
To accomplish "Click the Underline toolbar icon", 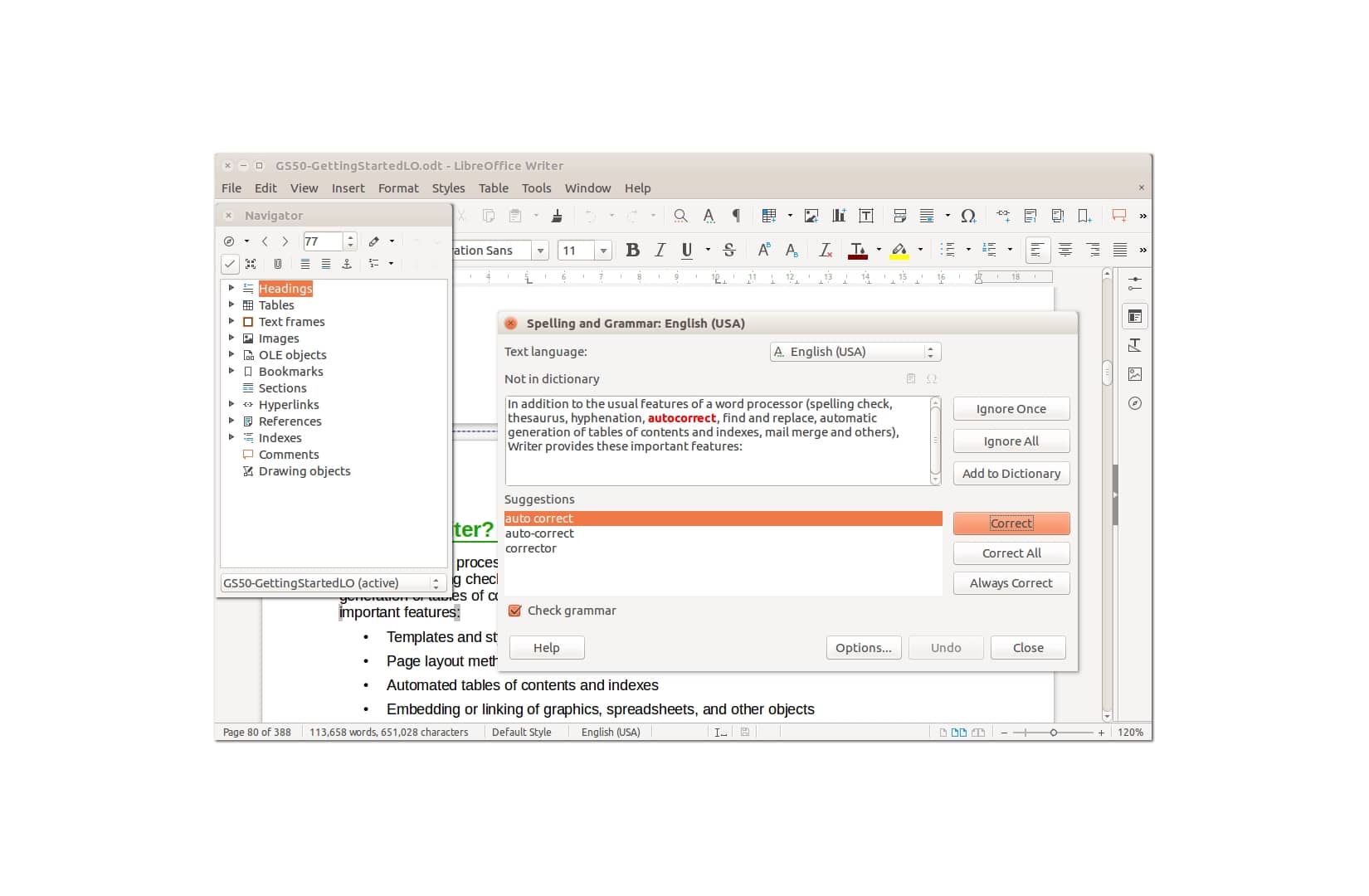I will coord(687,250).
